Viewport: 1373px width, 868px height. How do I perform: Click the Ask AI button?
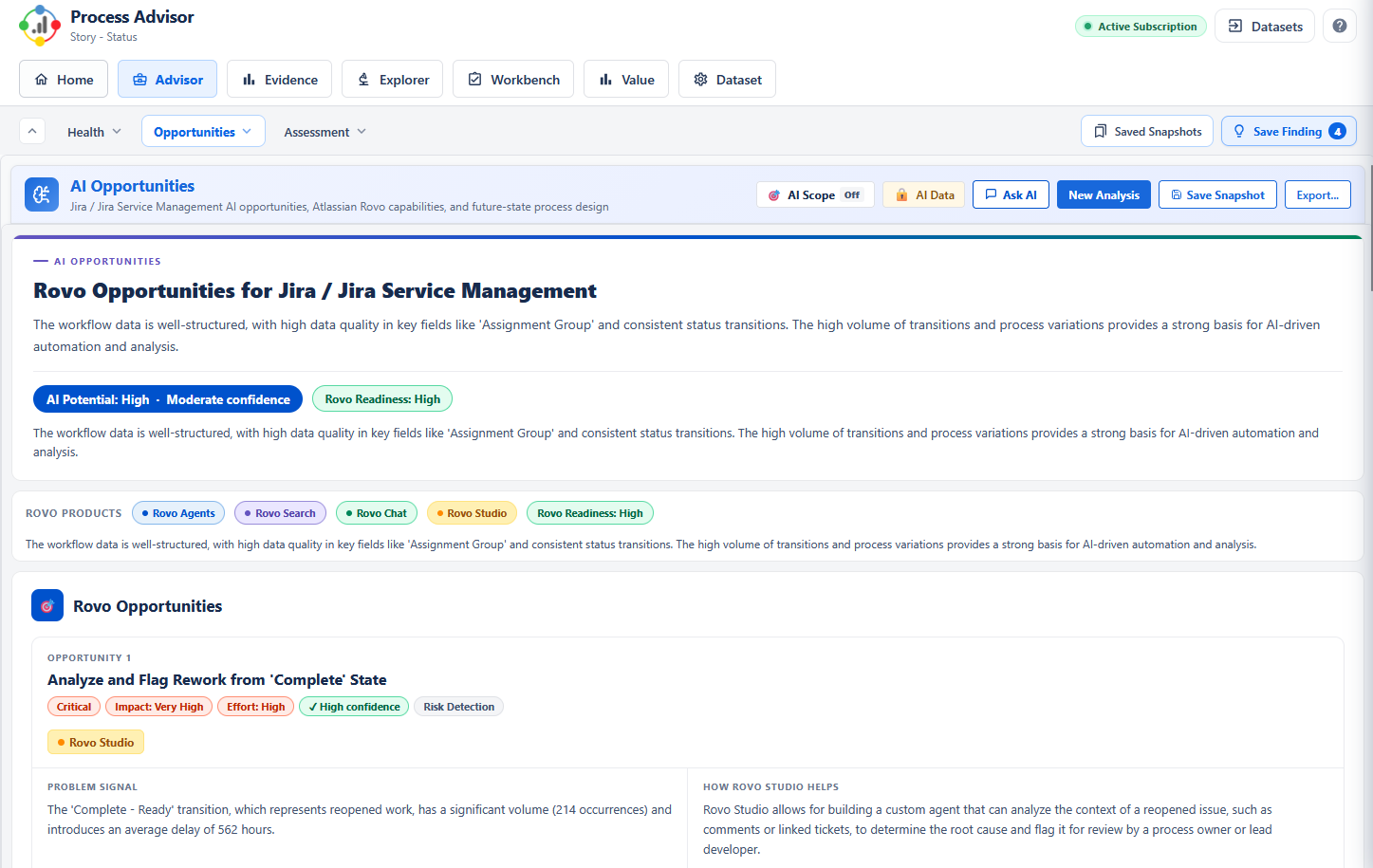tap(1011, 194)
